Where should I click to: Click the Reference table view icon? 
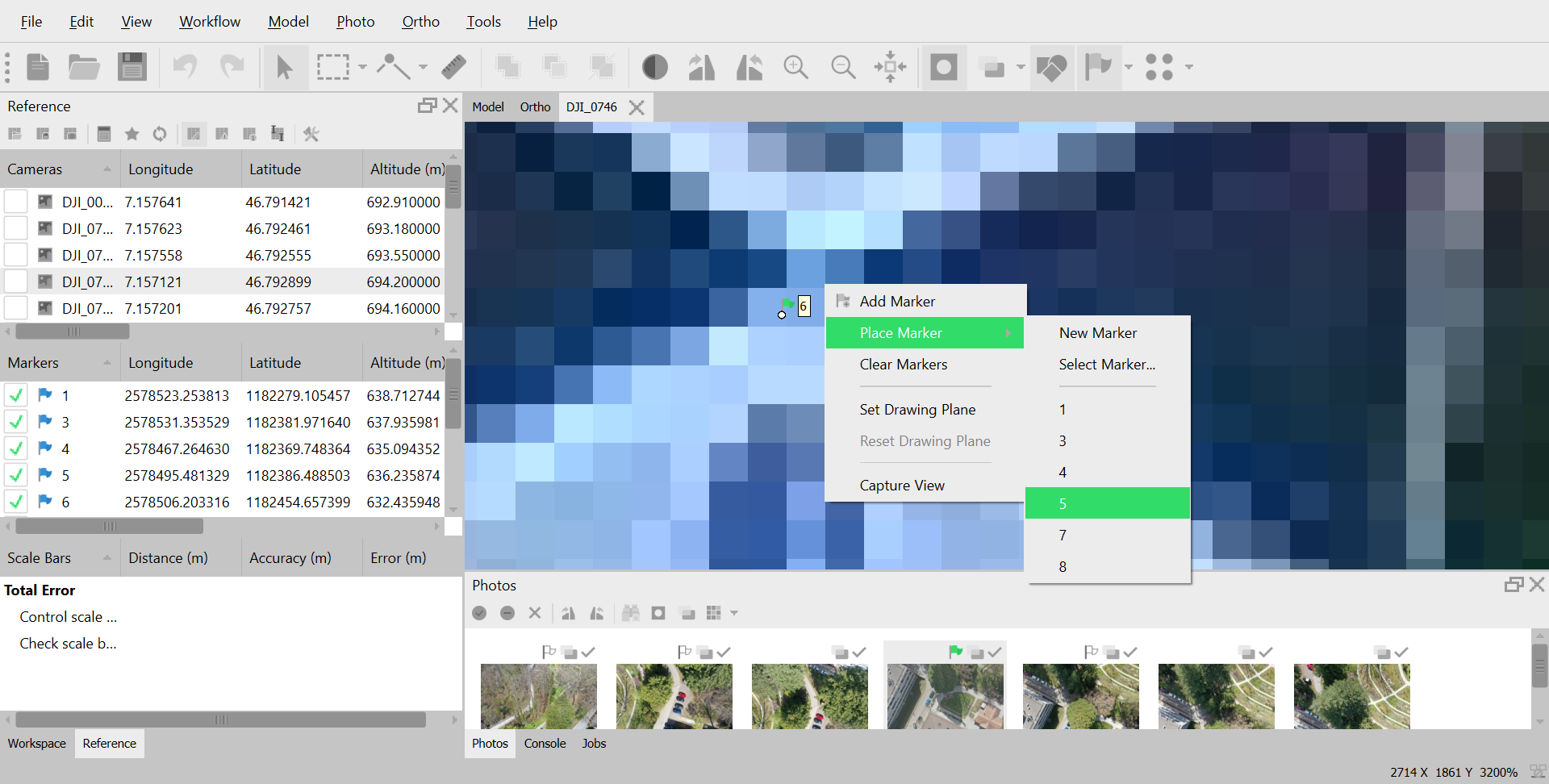(x=104, y=134)
